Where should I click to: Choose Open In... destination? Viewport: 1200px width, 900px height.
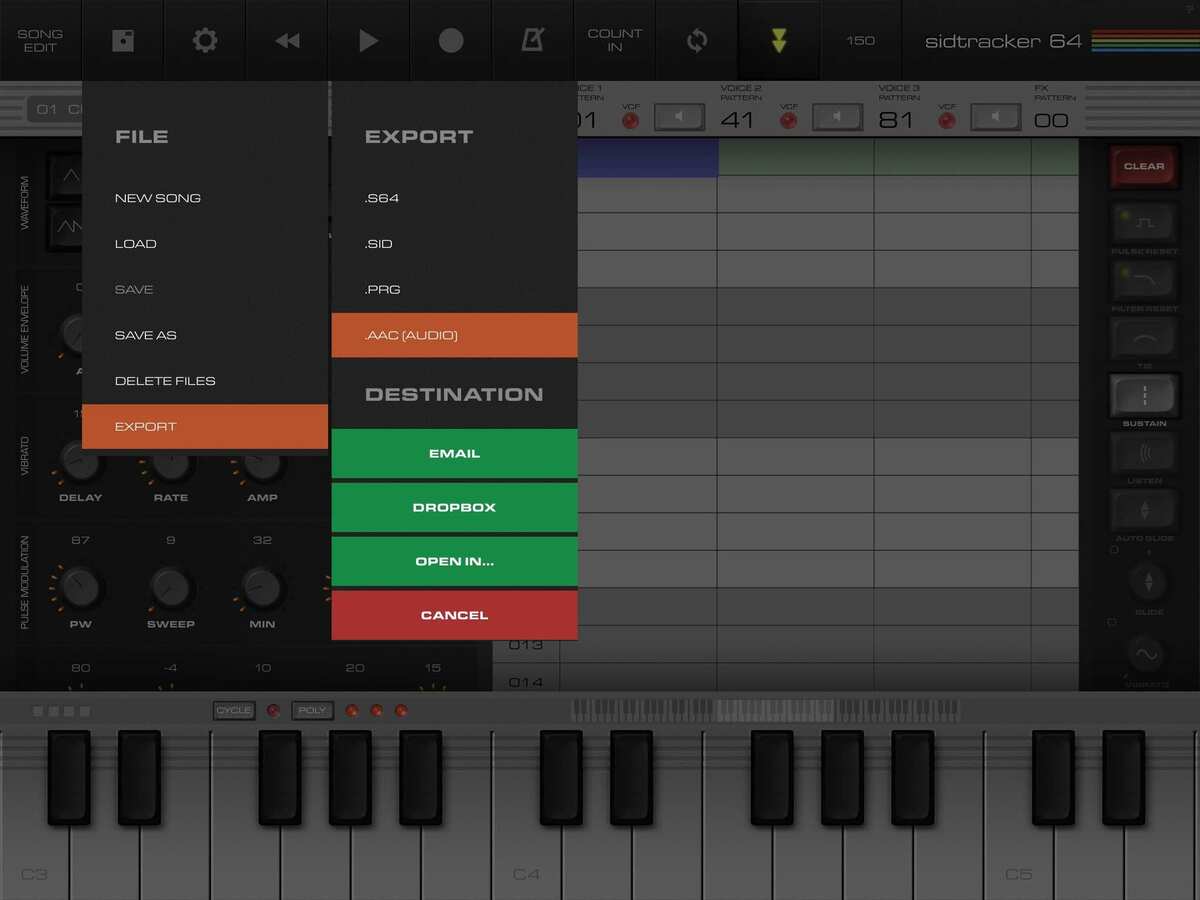[x=455, y=561]
